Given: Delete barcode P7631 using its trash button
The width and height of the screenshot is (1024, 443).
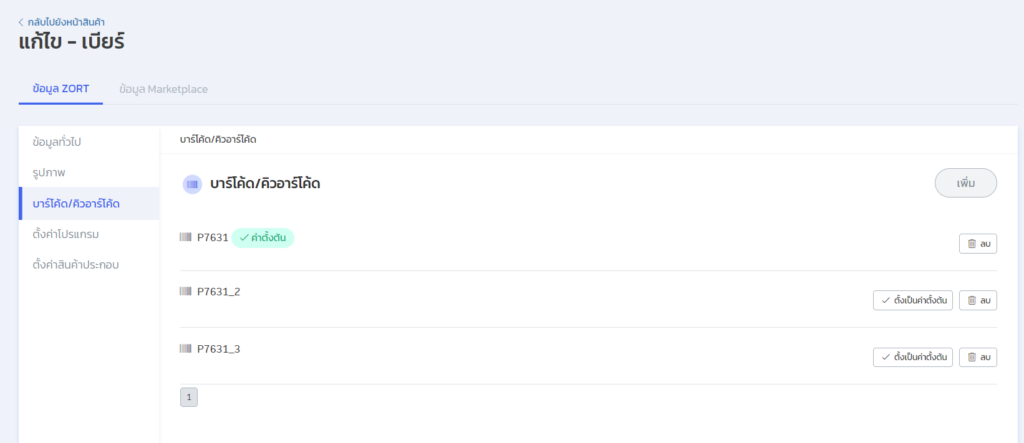Looking at the screenshot, I should (978, 243).
